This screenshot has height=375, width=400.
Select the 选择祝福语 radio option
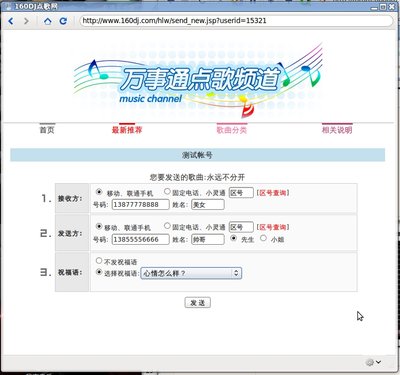[99, 272]
